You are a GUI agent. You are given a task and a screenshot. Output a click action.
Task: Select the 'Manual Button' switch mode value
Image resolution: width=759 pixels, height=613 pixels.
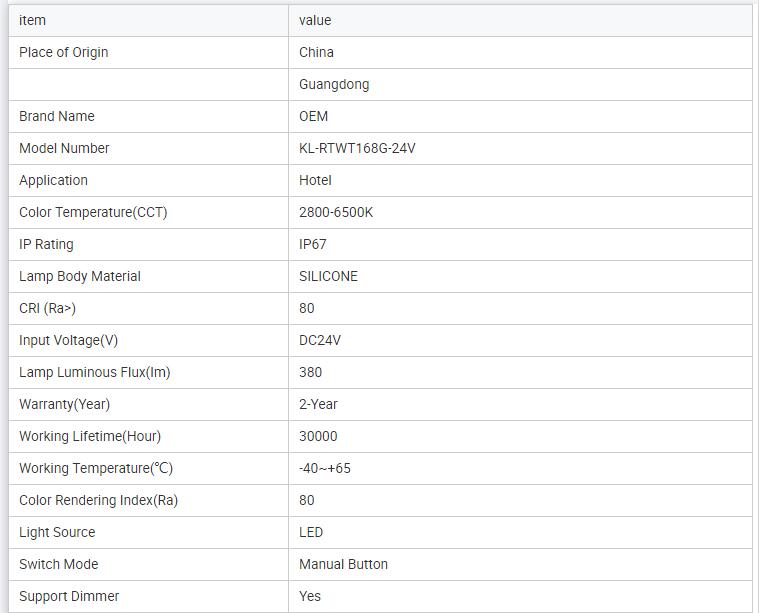tap(343, 564)
